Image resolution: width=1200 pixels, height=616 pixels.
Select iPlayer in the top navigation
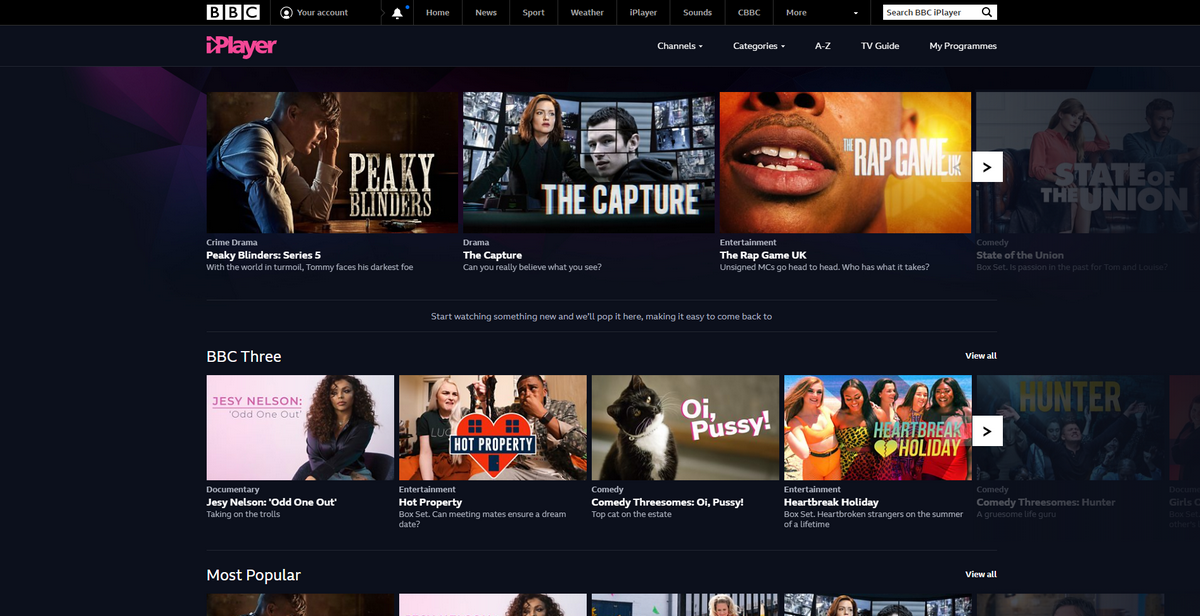click(643, 13)
